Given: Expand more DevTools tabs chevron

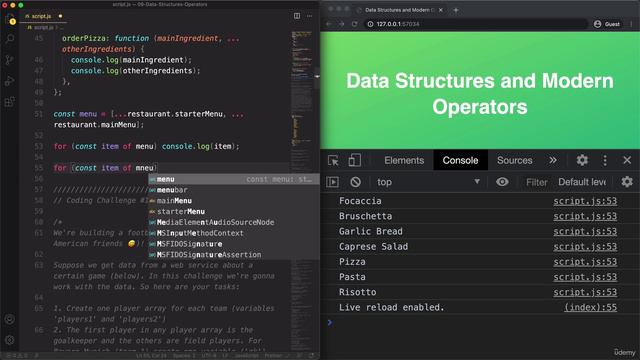Looking at the screenshot, I should click(x=553, y=160).
